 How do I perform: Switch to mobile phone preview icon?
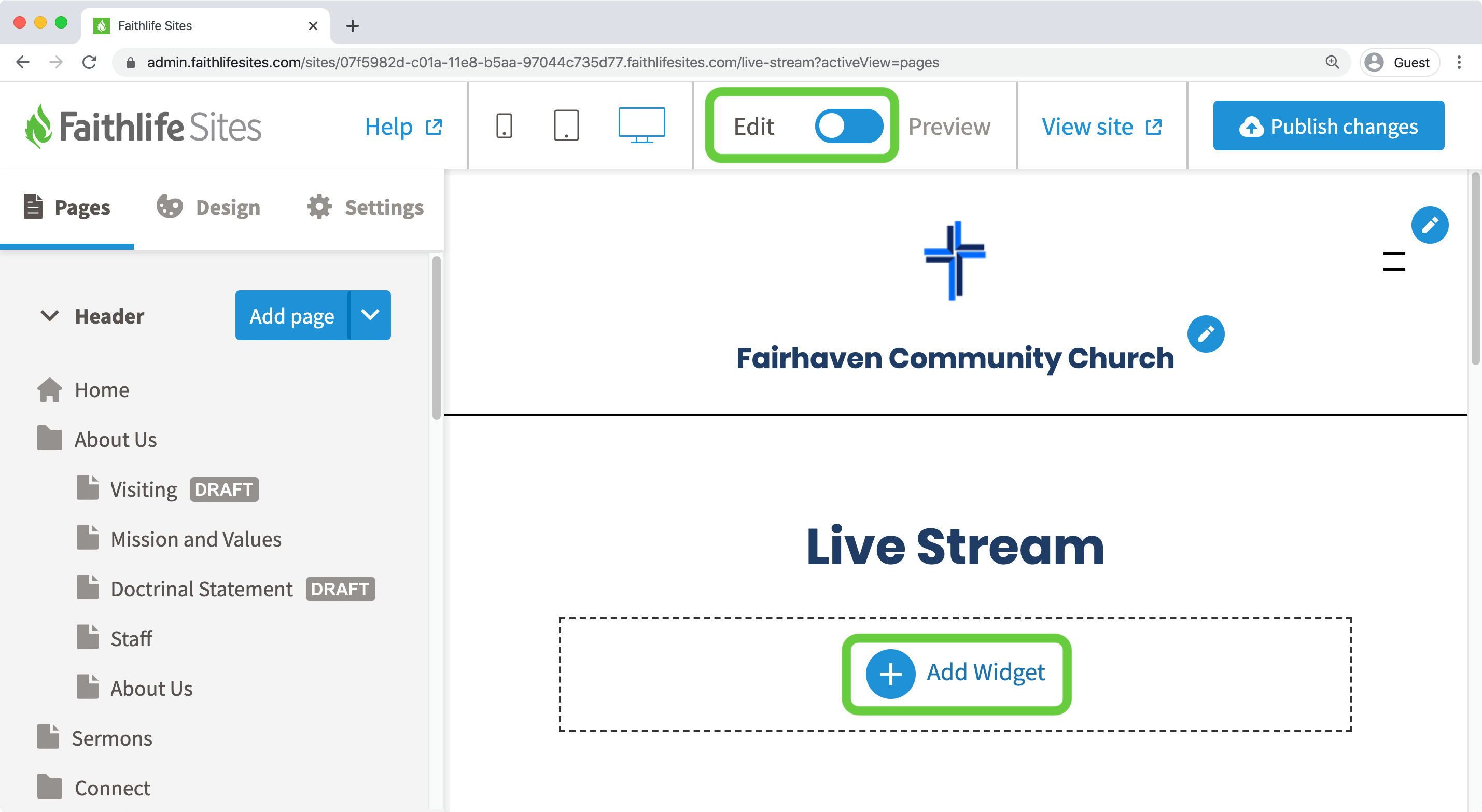point(504,125)
